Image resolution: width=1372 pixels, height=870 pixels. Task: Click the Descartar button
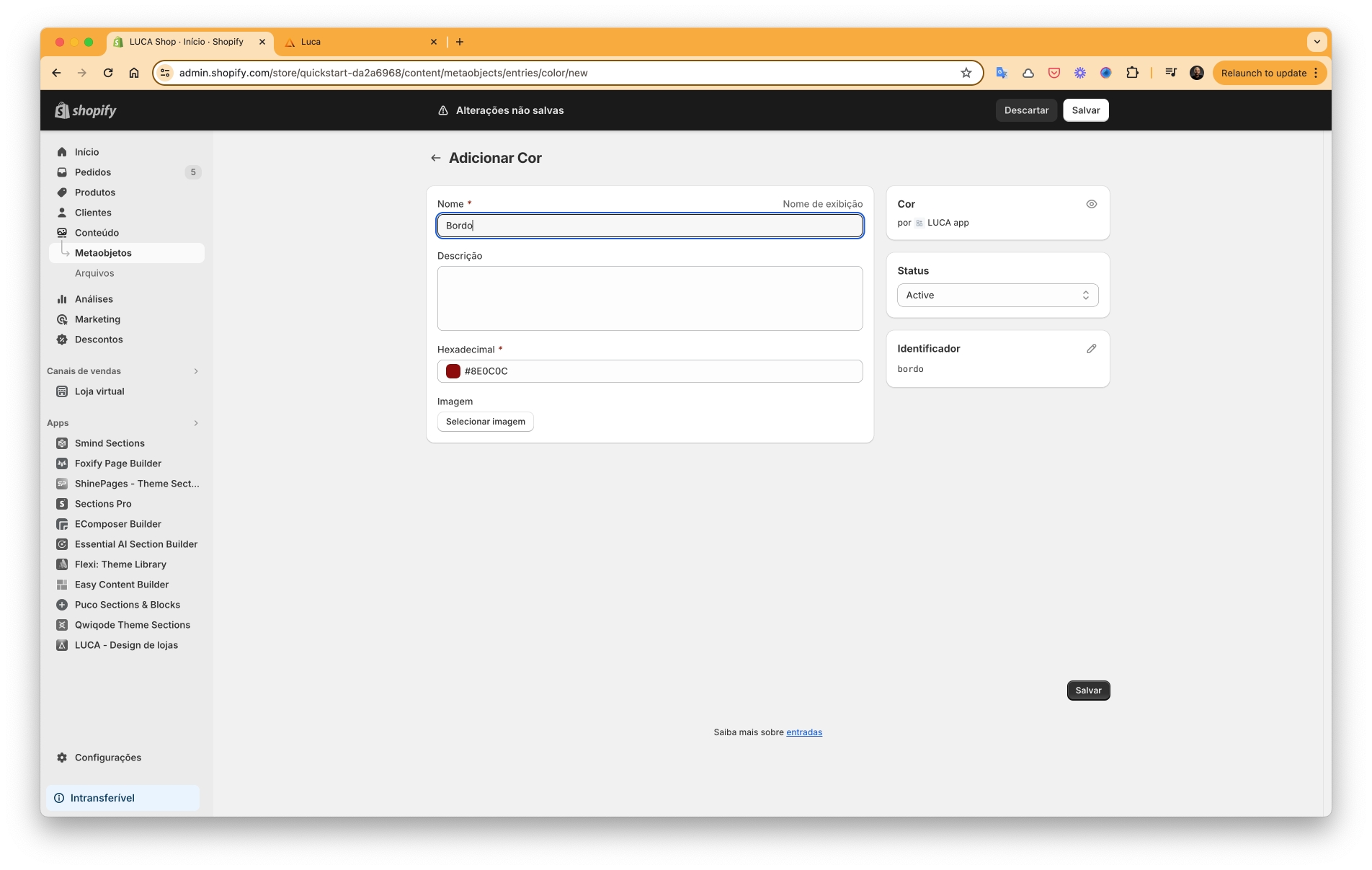(1026, 110)
